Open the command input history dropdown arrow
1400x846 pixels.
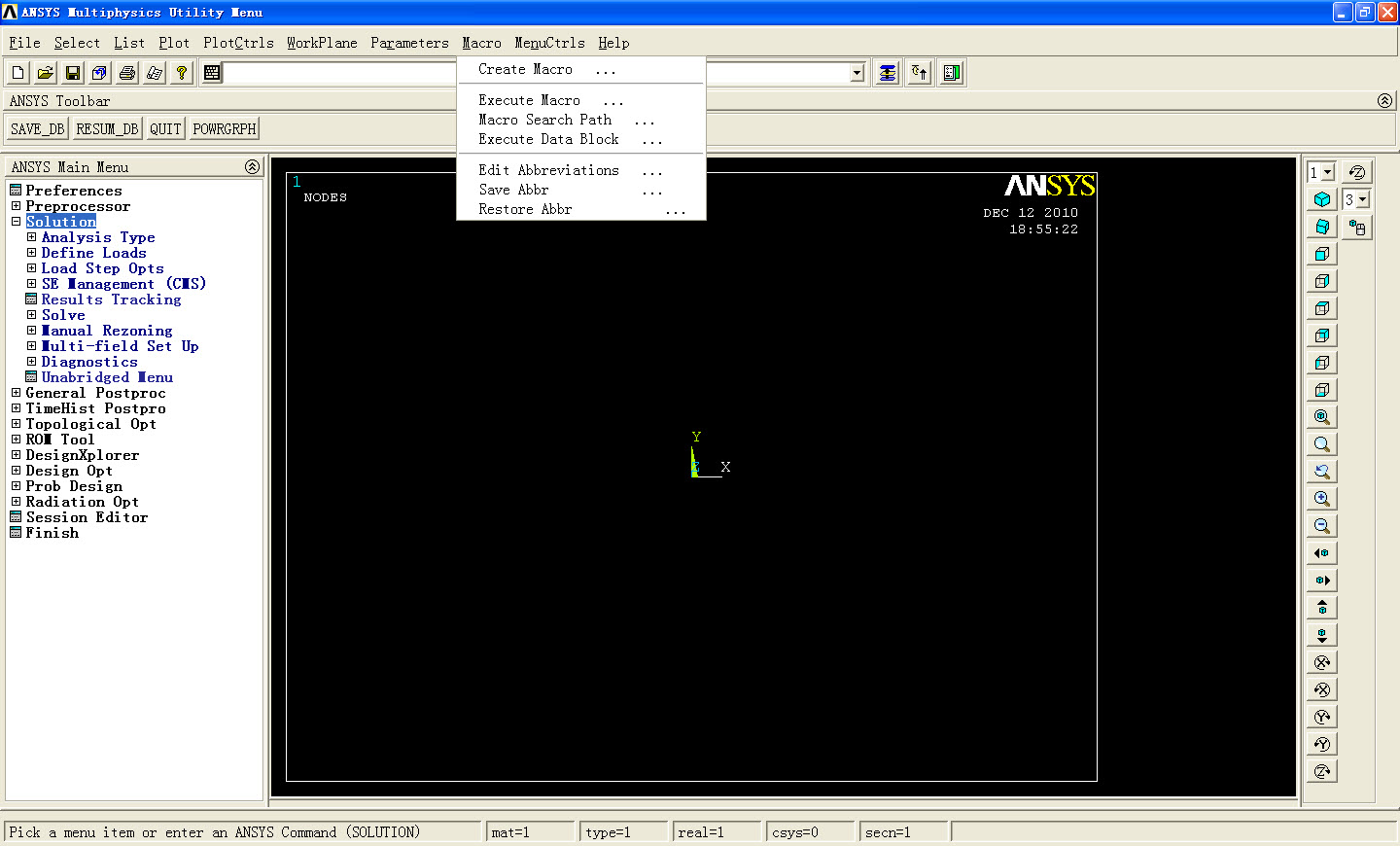pyautogui.click(x=857, y=73)
